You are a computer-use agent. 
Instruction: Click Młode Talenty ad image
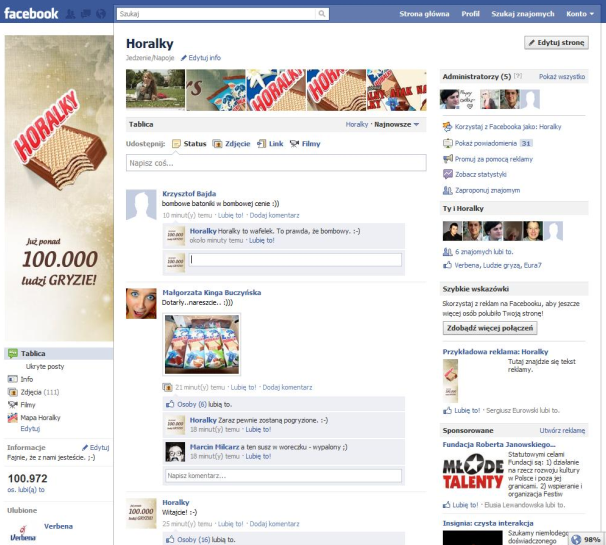[473, 472]
